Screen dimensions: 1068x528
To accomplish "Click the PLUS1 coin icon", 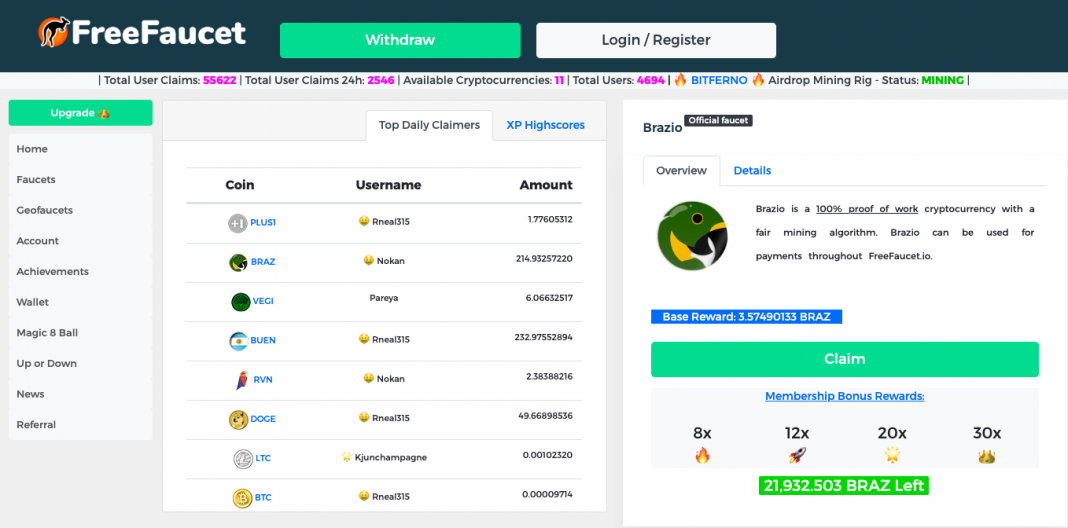I will [238, 223].
